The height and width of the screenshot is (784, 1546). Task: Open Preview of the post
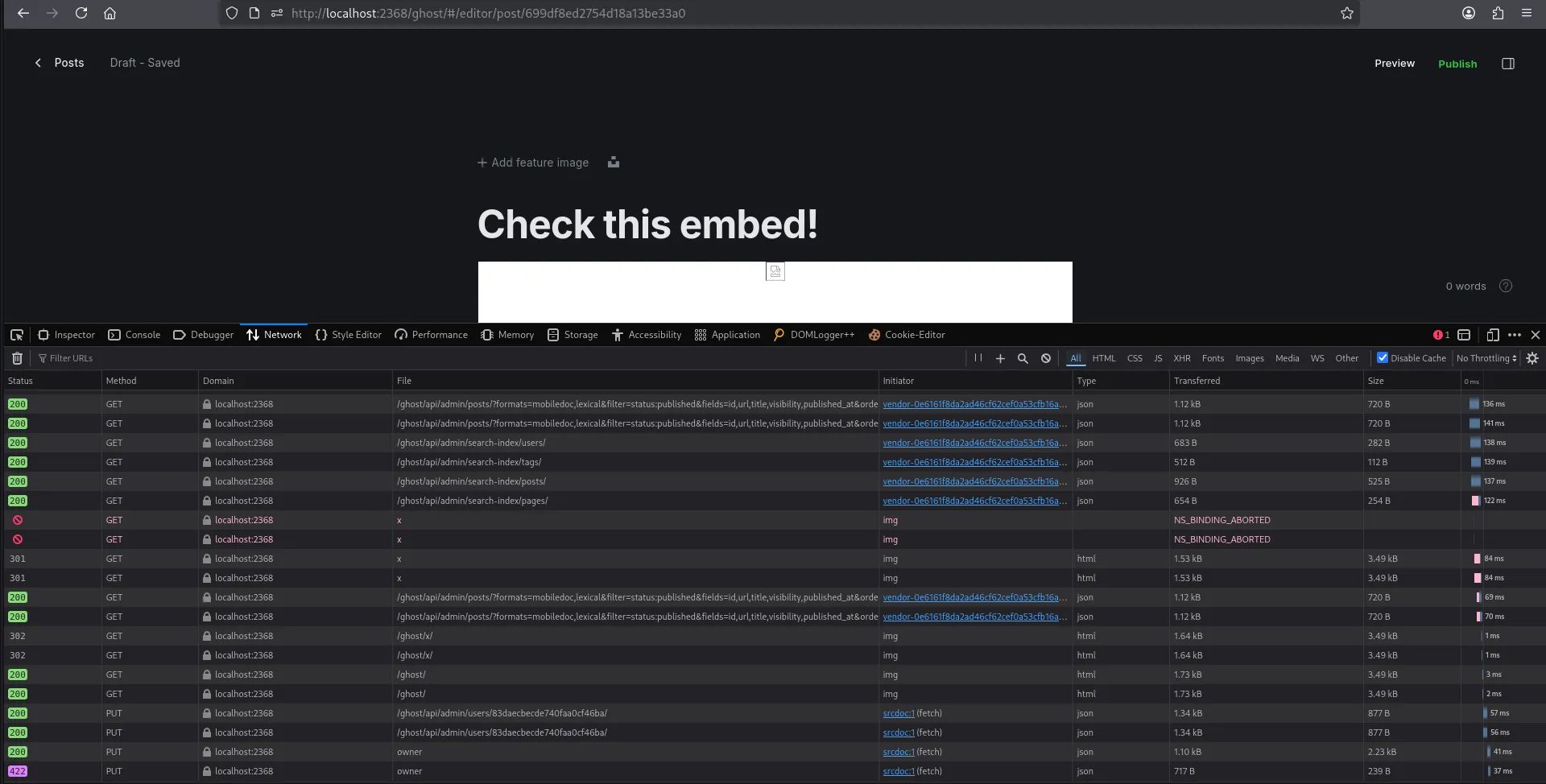coord(1394,64)
